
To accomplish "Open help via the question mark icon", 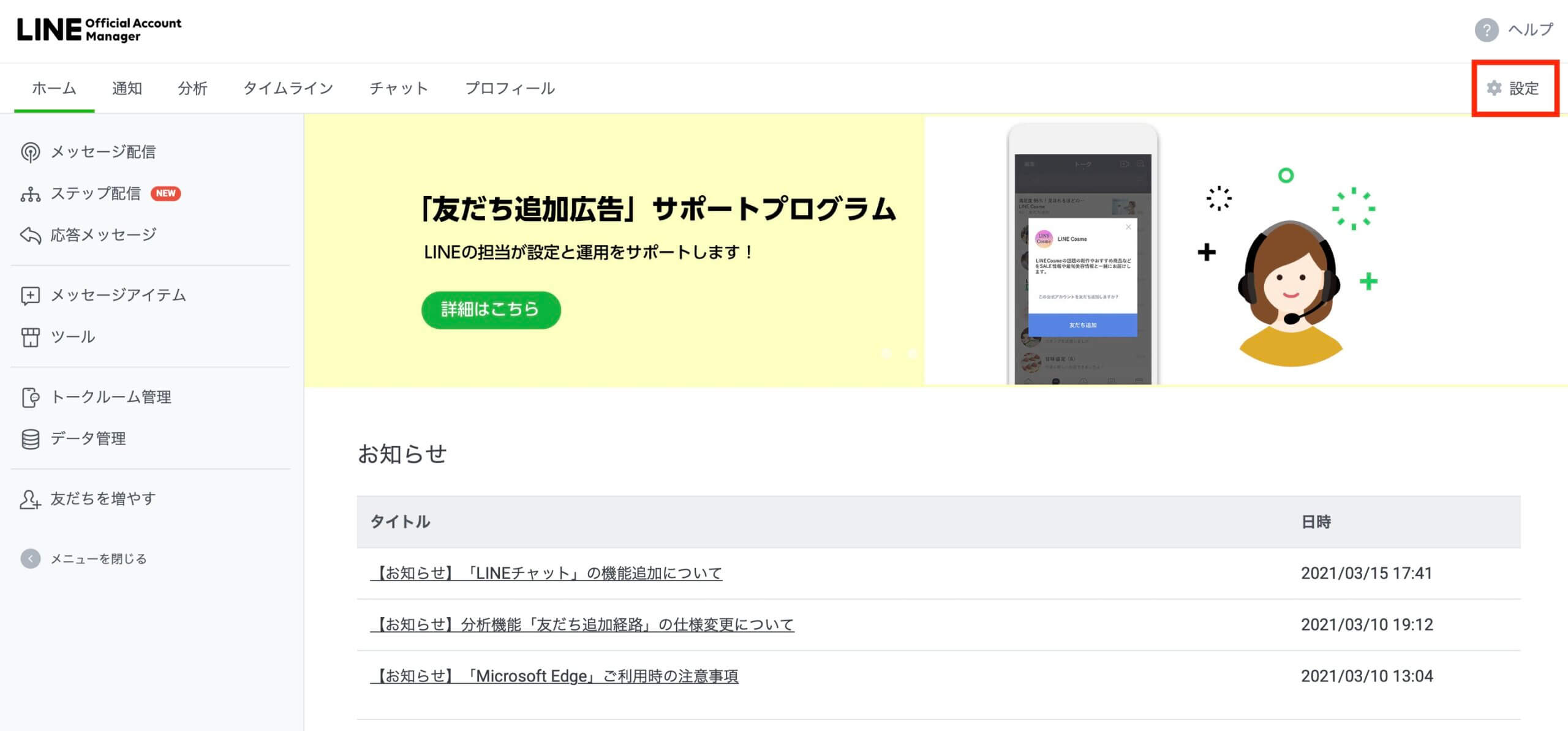I will (1487, 29).
